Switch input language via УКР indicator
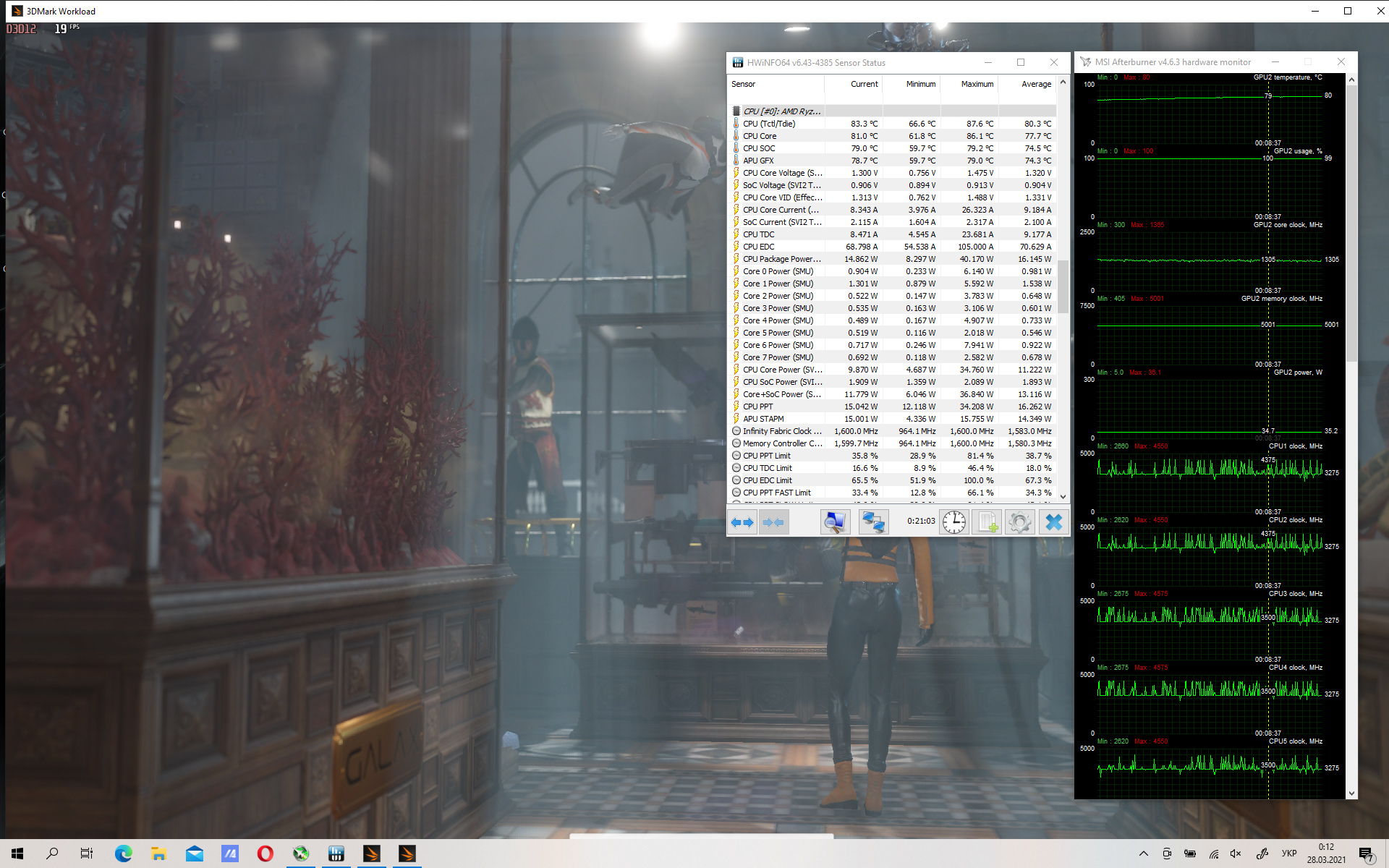Image resolution: width=1389 pixels, height=868 pixels. pos(1289,854)
